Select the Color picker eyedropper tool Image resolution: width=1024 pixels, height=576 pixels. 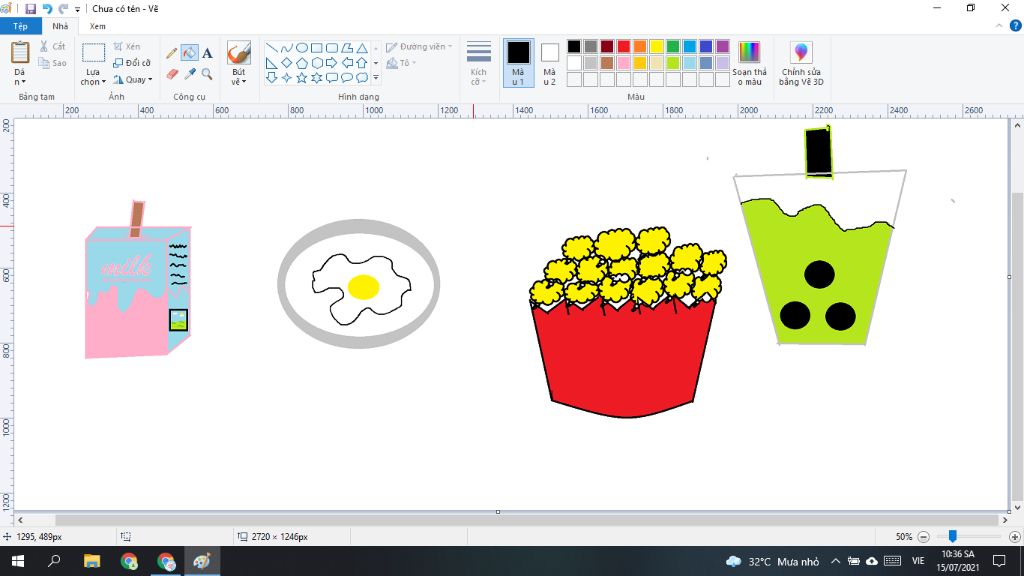[189, 74]
